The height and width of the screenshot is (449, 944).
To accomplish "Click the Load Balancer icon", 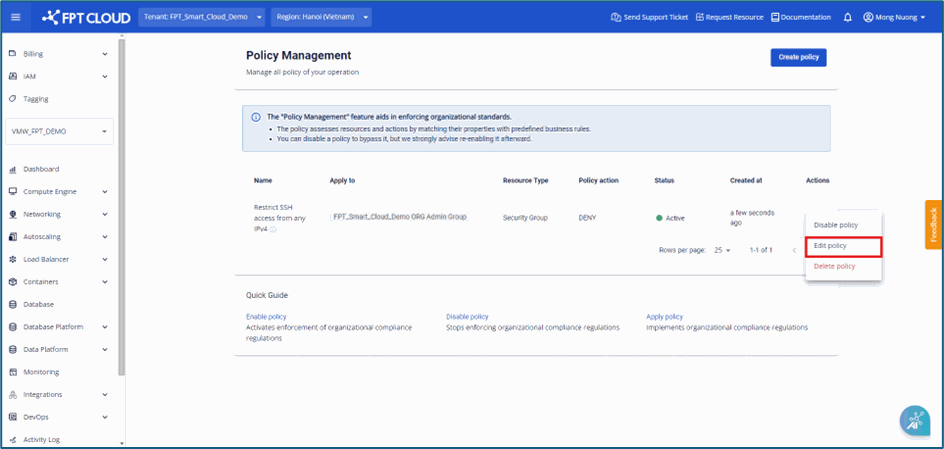I will [x=12, y=259].
